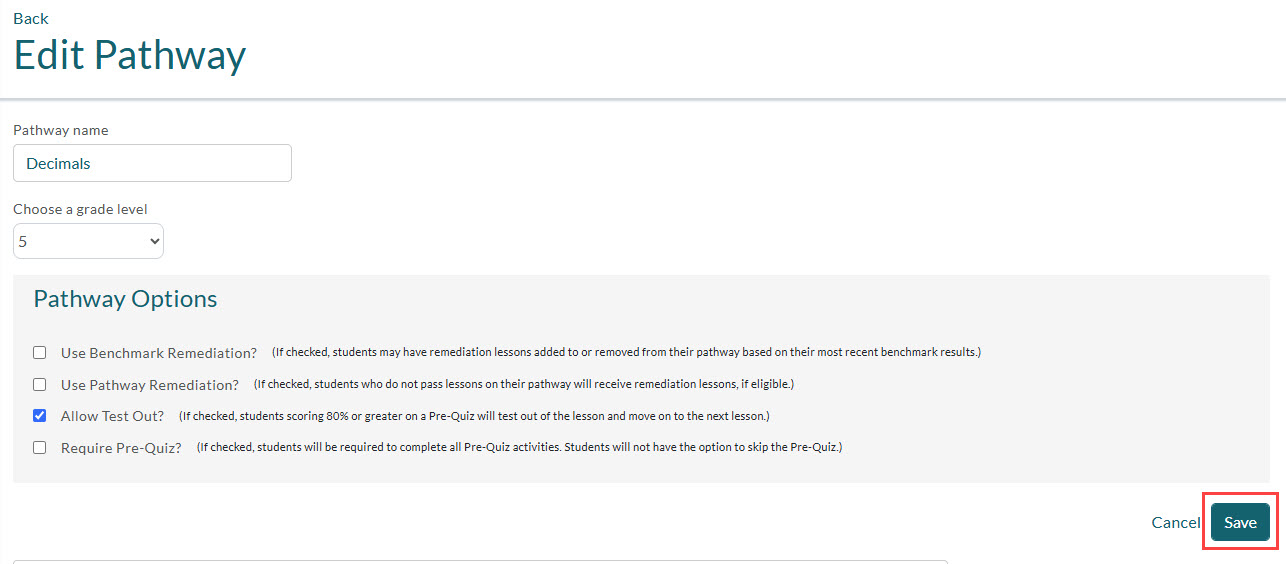The width and height of the screenshot is (1286, 564).
Task: Click the "Use Pathway Remediation?" label text
Action: click(150, 385)
